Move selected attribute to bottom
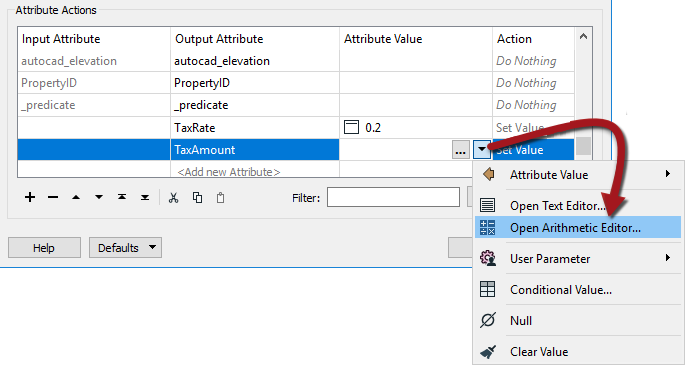This screenshot has height=365, width=685. [145, 197]
